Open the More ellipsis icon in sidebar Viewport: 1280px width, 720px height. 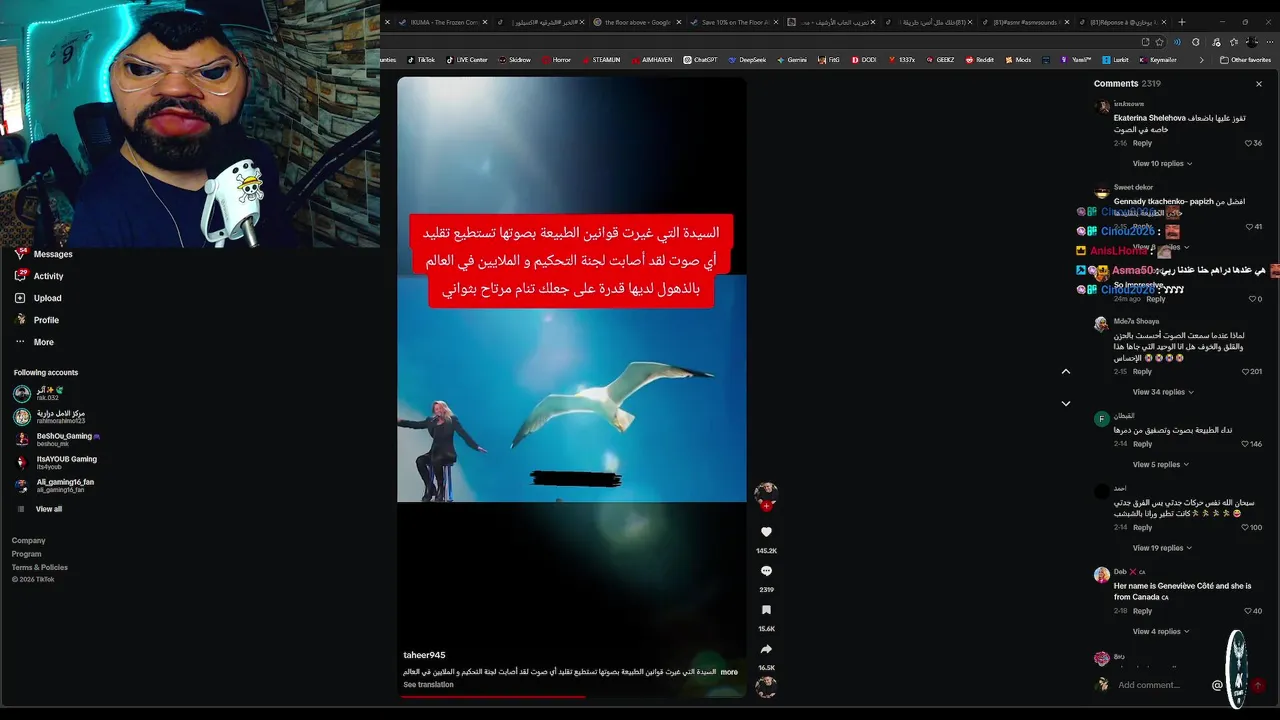point(20,342)
